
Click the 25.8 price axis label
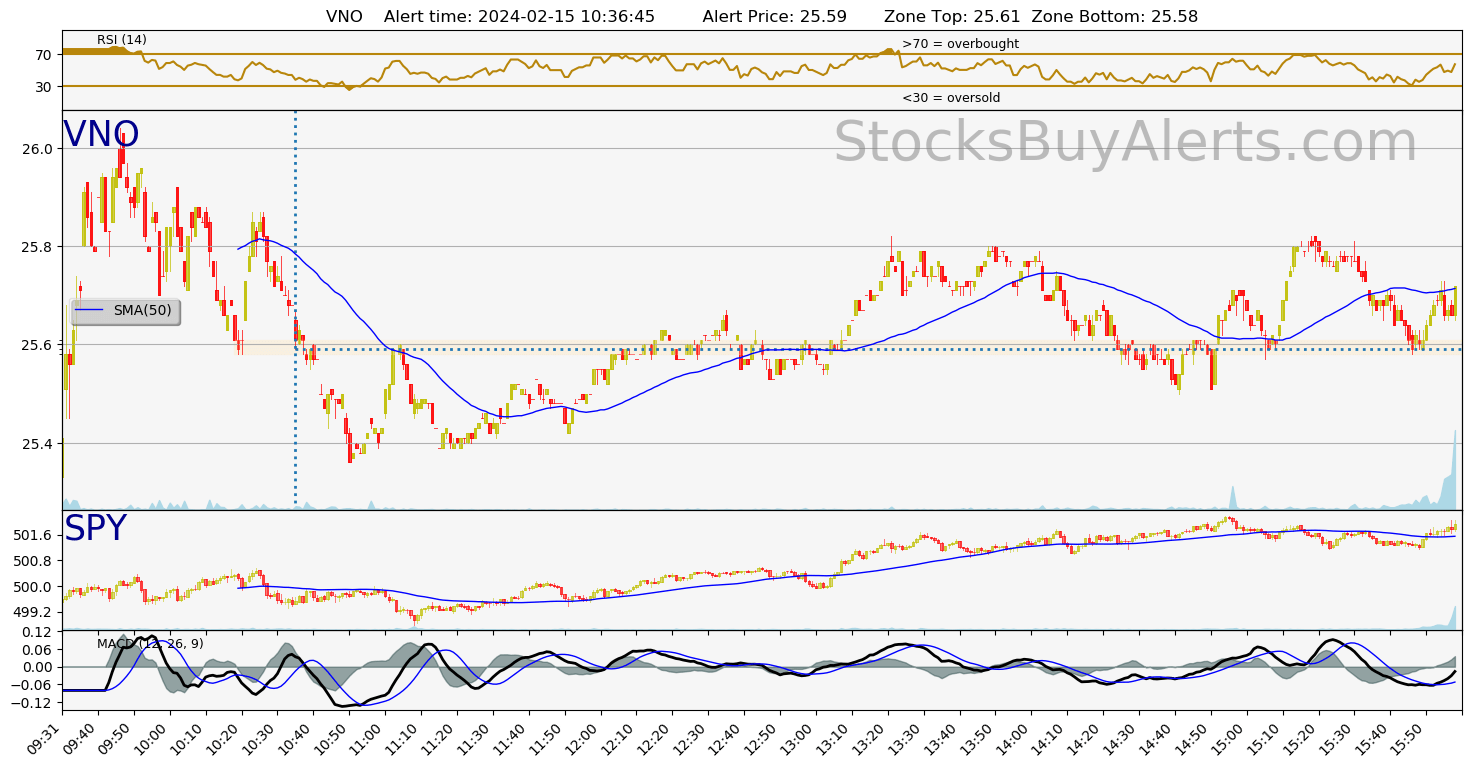click(37, 247)
